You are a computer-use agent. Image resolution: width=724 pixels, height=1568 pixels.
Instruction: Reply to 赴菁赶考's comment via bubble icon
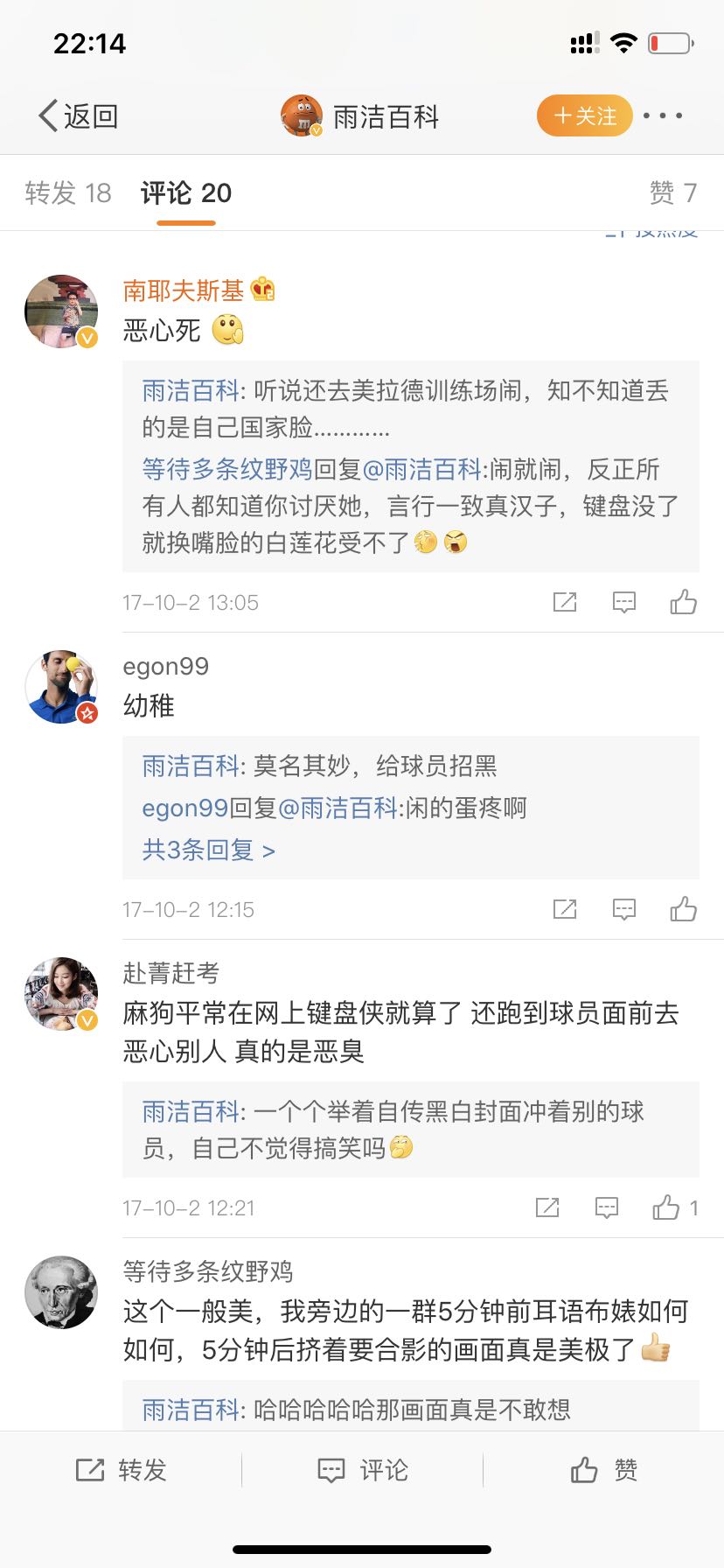606,1208
